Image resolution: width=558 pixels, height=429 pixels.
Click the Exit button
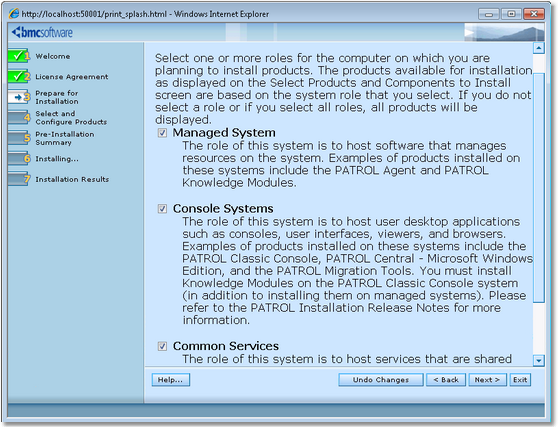[x=520, y=380]
